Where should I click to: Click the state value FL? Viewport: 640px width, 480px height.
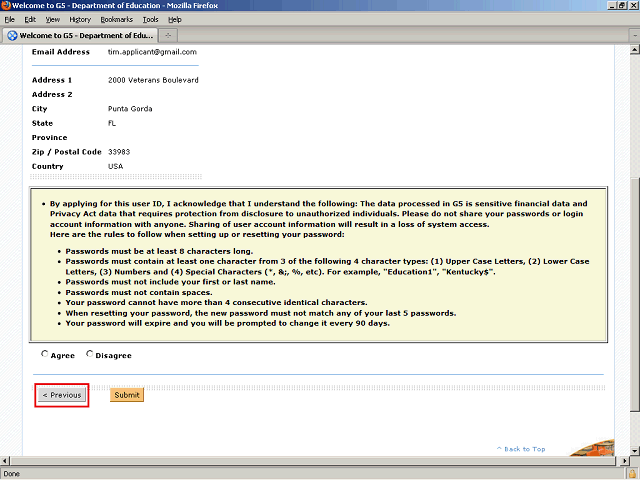(x=112, y=123)
